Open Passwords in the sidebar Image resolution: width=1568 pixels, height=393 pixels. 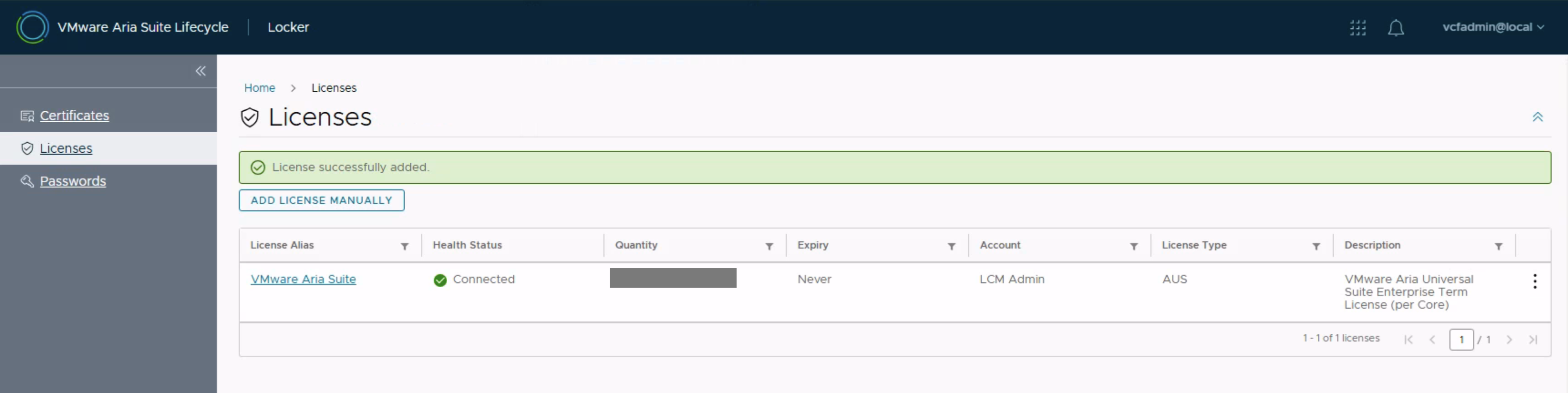(x=72, y=181)
